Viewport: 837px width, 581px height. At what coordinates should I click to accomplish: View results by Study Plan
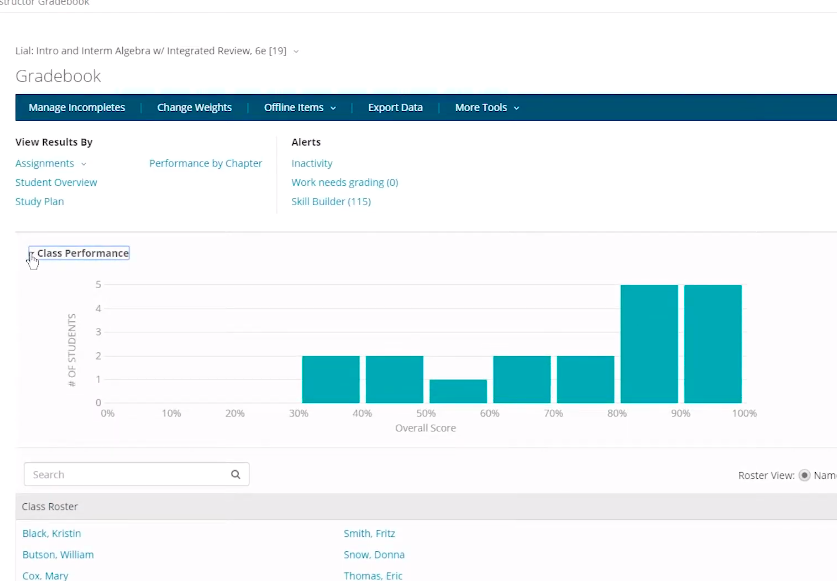40,202
